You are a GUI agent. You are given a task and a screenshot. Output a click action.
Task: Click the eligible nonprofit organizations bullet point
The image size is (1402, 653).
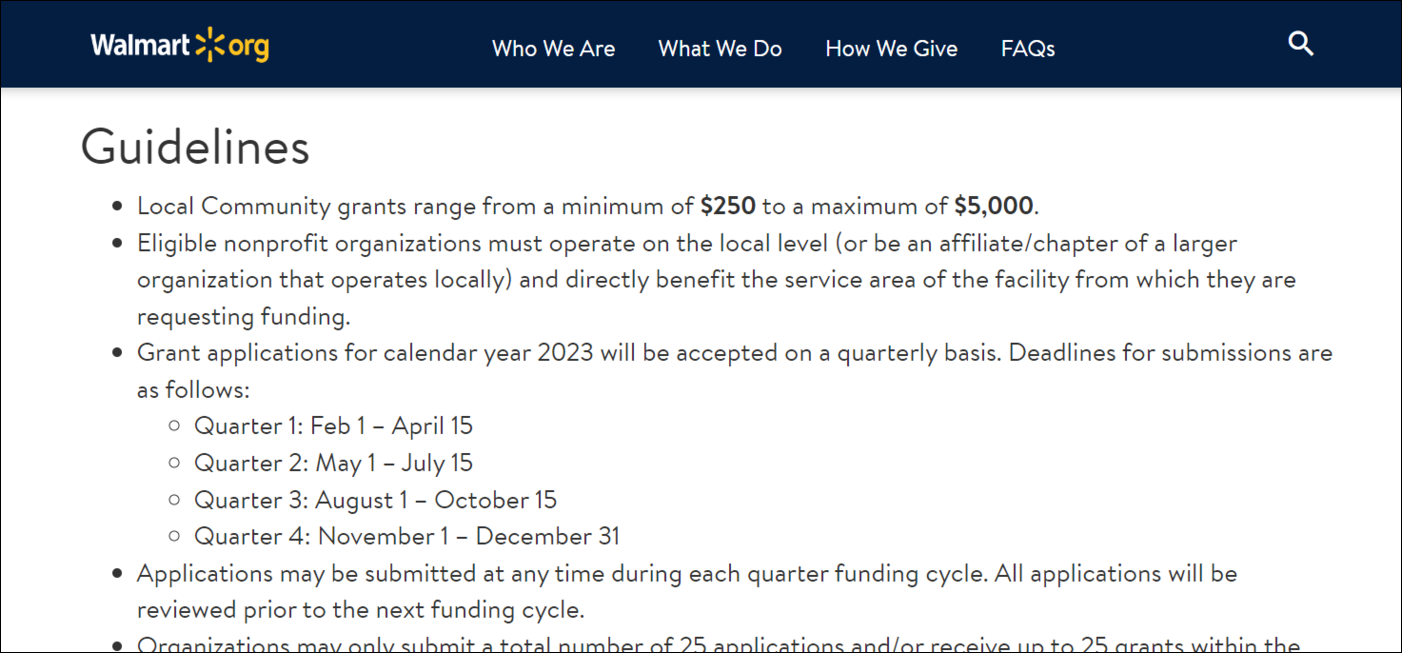687,279
